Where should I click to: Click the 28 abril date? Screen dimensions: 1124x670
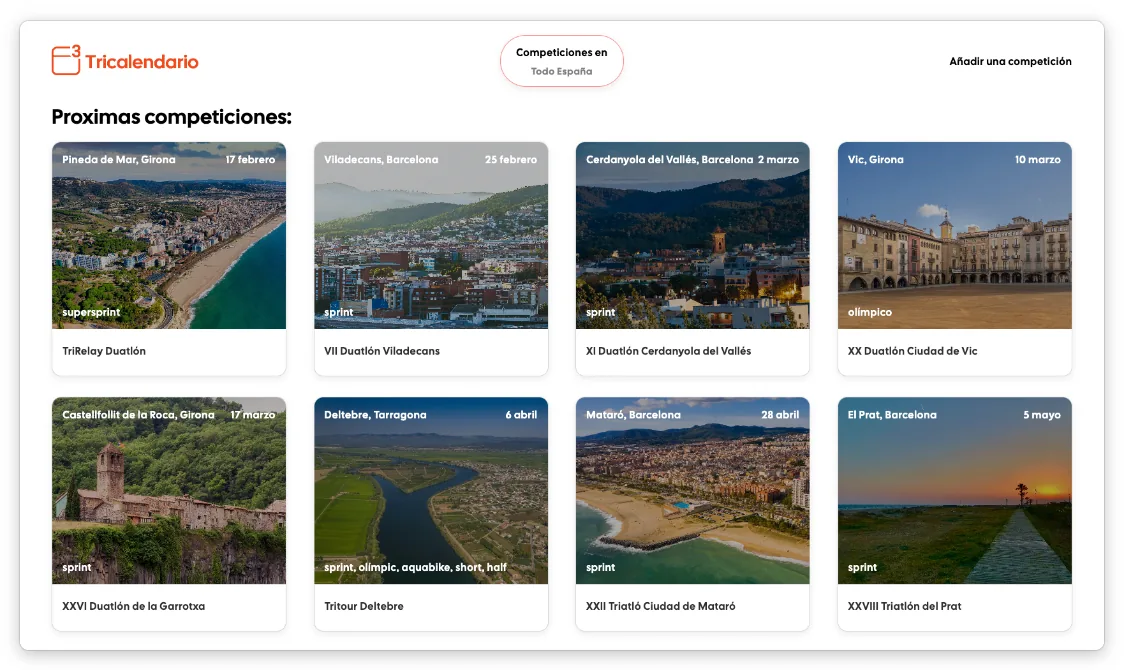(x=780, y=415)
